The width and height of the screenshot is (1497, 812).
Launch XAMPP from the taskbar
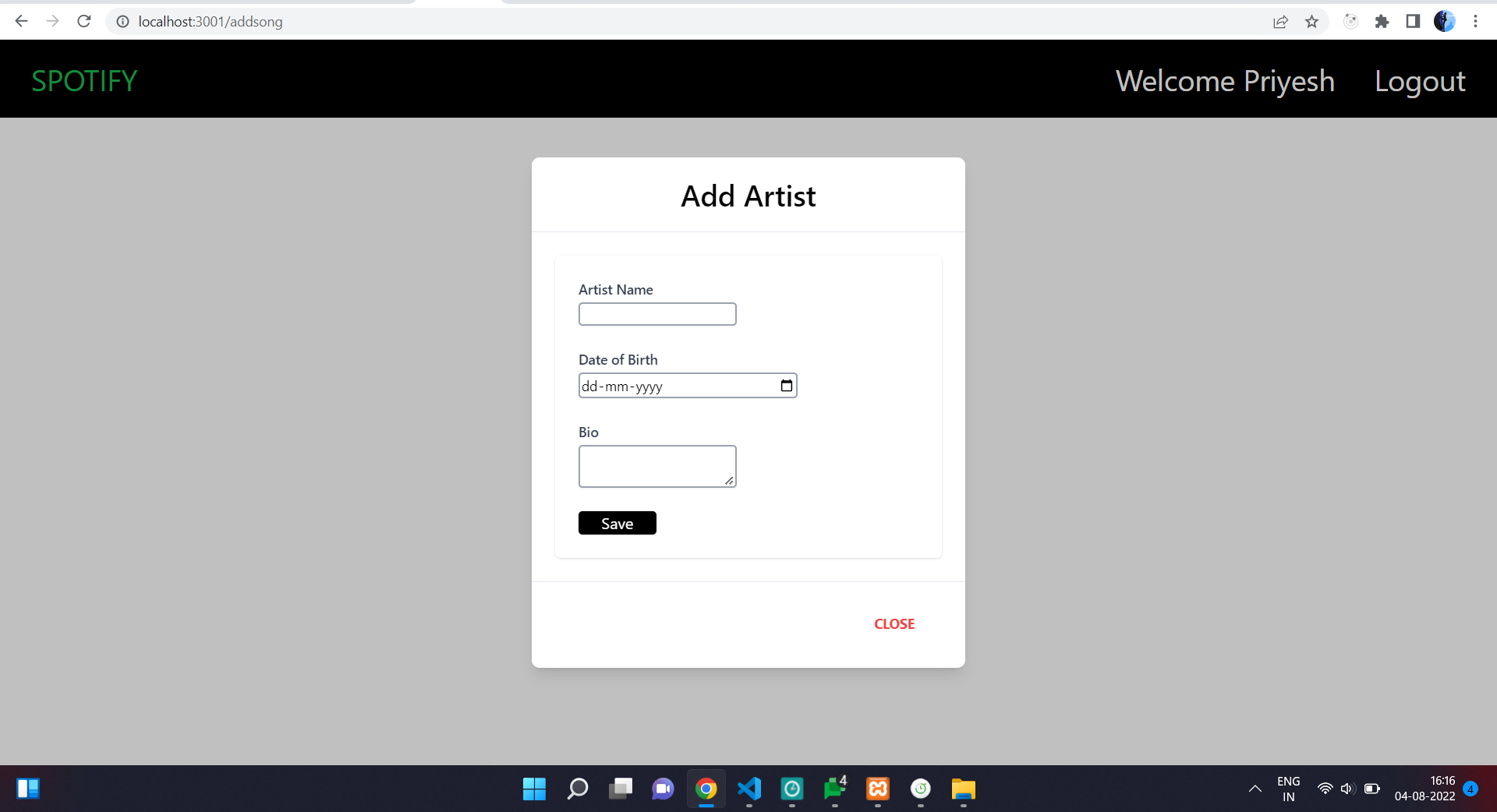877,789
